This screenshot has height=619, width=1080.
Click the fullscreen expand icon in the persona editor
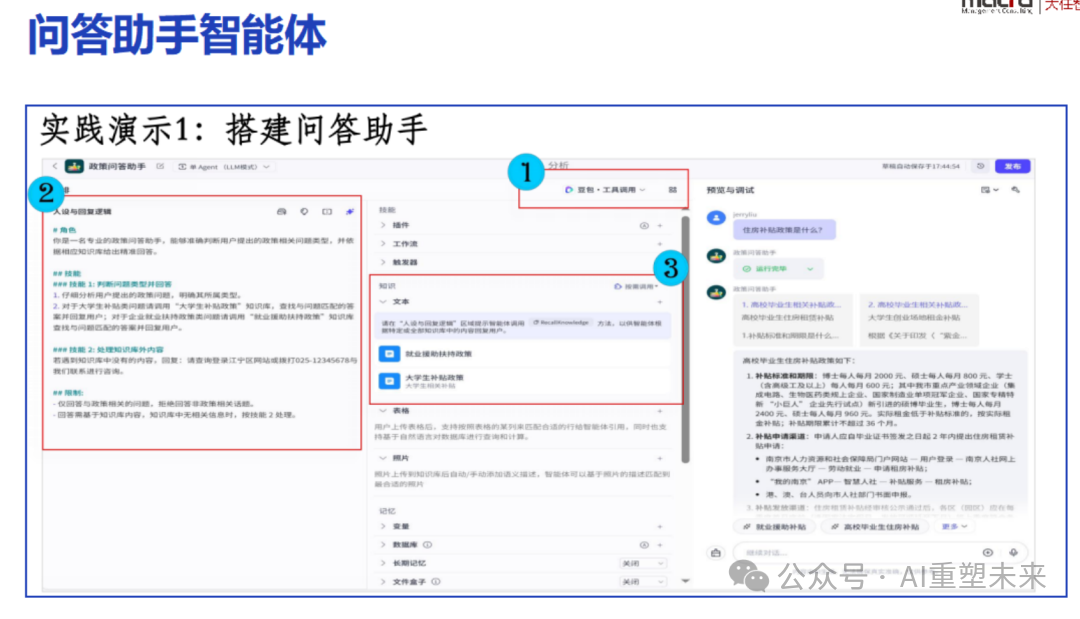(325, 210)
